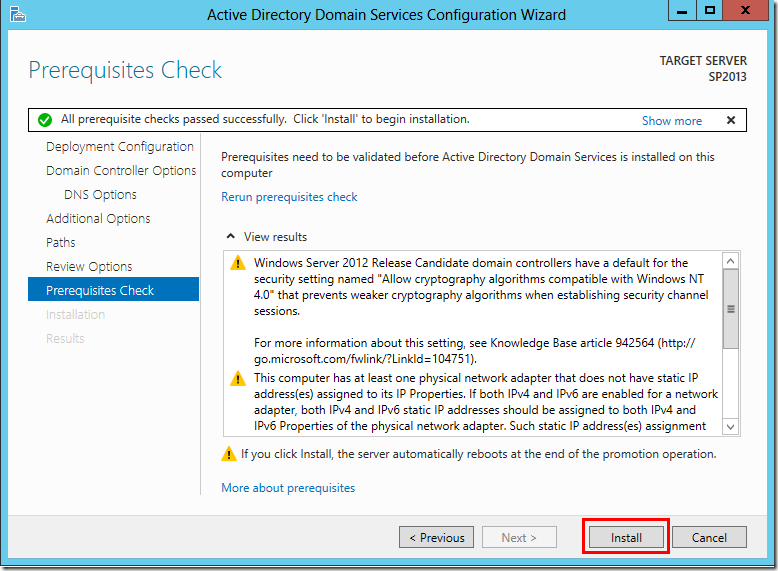Image resolution: width=778 pixels, height=571 pixels.
Task: Go back with the Previous button
Action: coord(436,537)
